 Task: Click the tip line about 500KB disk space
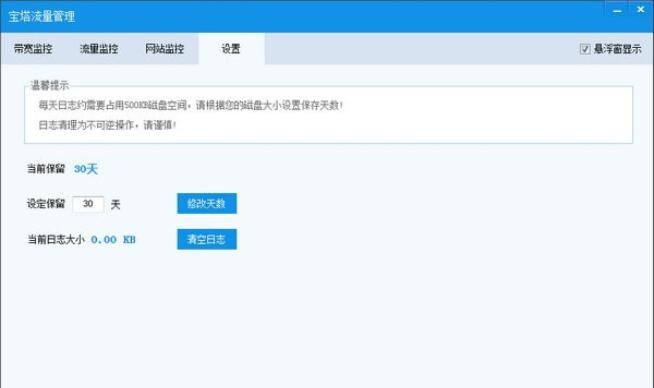point(190,105)
